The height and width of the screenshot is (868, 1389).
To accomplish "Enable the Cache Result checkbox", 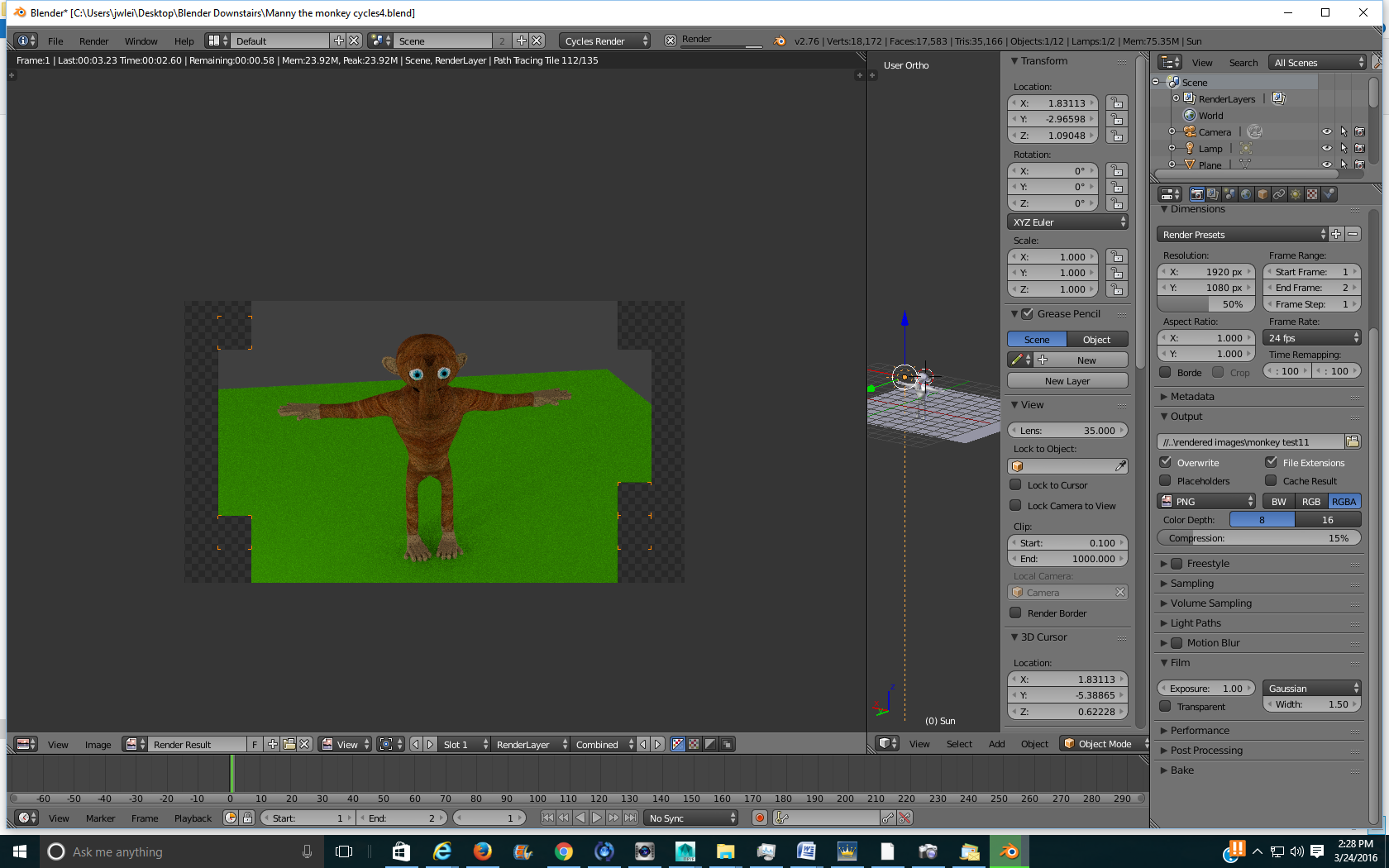I will (1271, 481).
